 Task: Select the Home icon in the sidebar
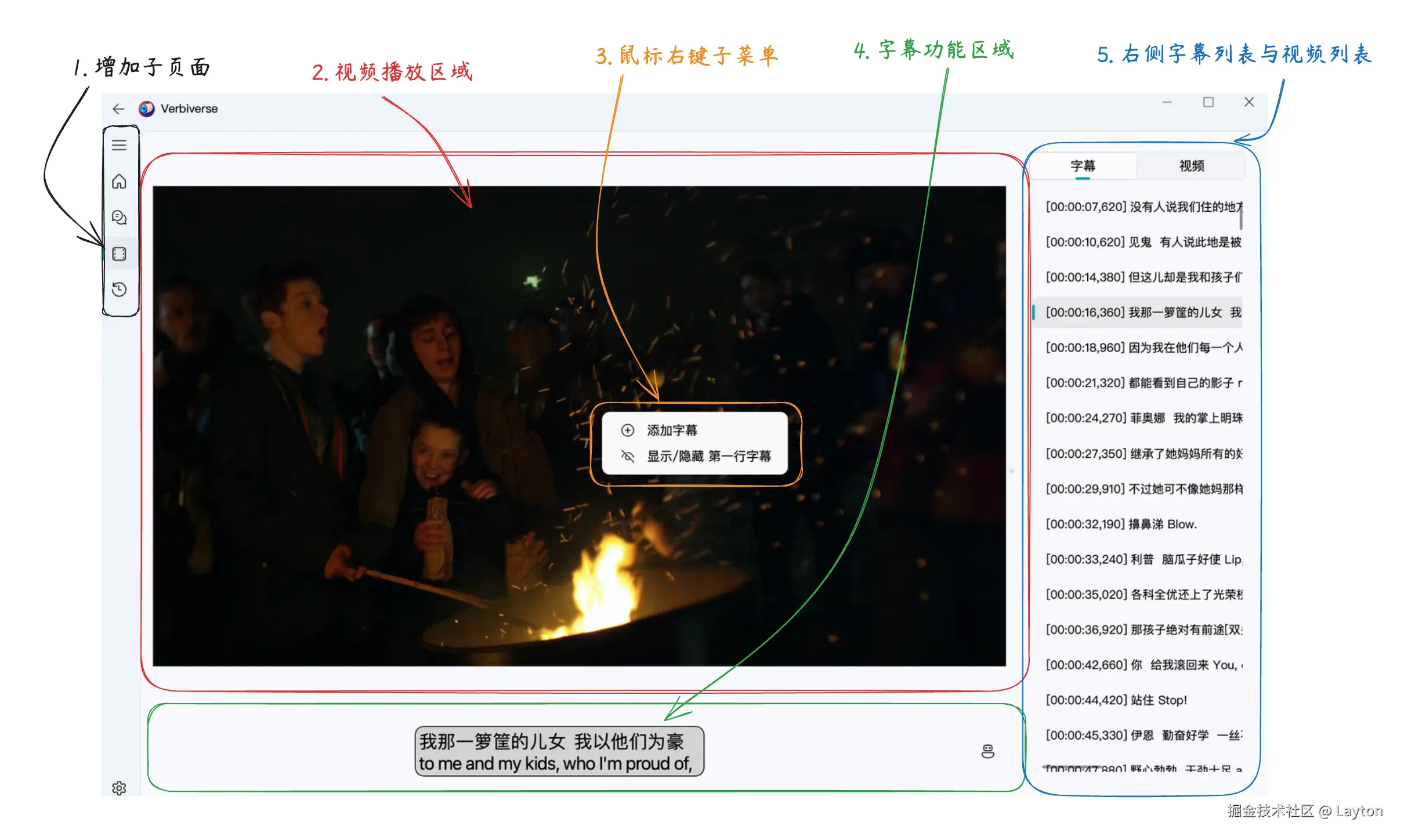pyautogui.click(x=120, y=182)
